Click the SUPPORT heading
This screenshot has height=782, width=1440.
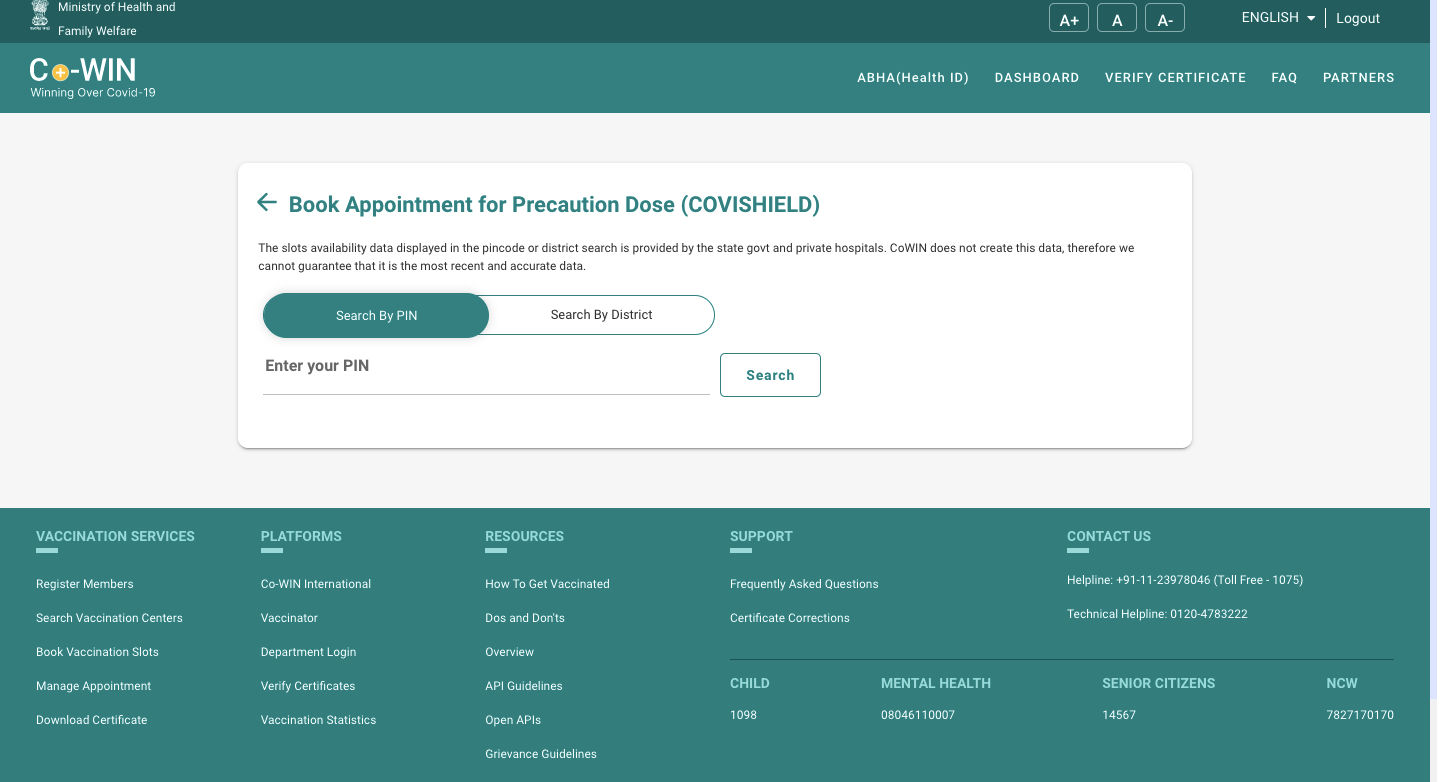pos(761,536)
